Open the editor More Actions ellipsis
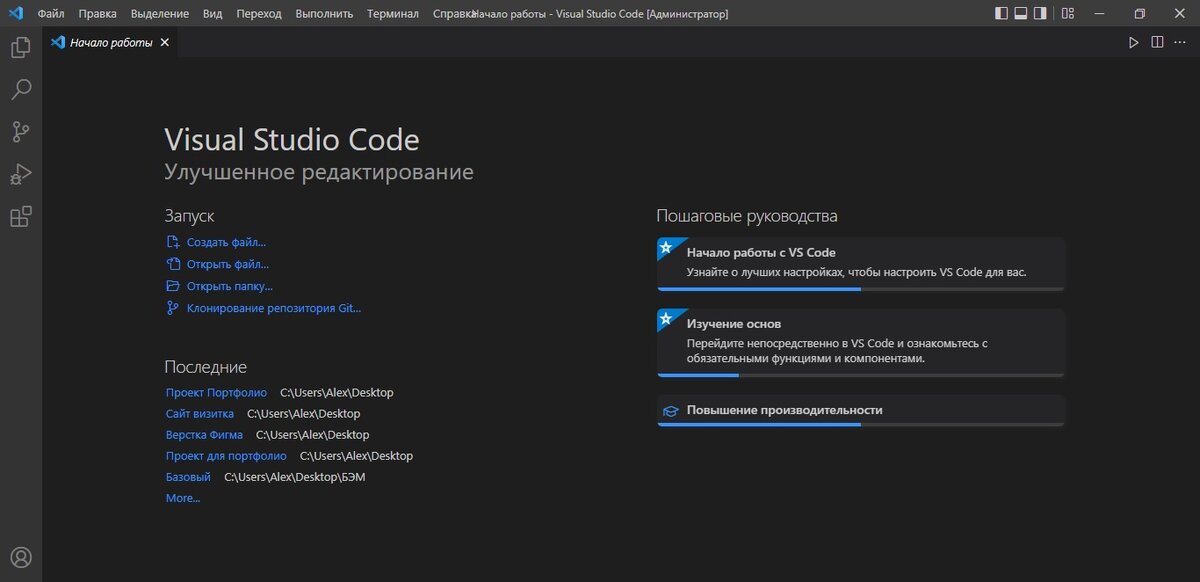Image resolution: width=1200 pixels, height=582 pixels. pyautogui.click(x=1181, y=43)
